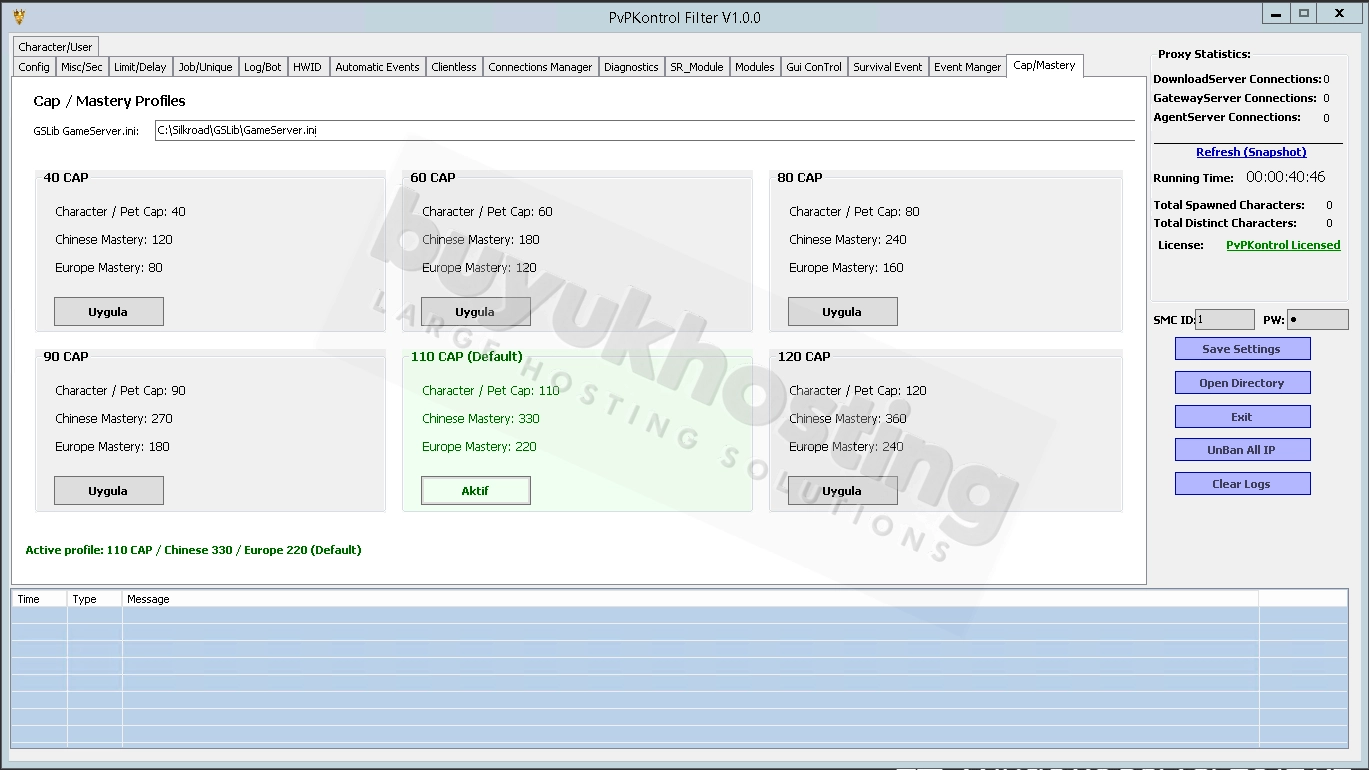Click the running time value 00:00:40:46
The image size is (1369, 770).
1285,177
